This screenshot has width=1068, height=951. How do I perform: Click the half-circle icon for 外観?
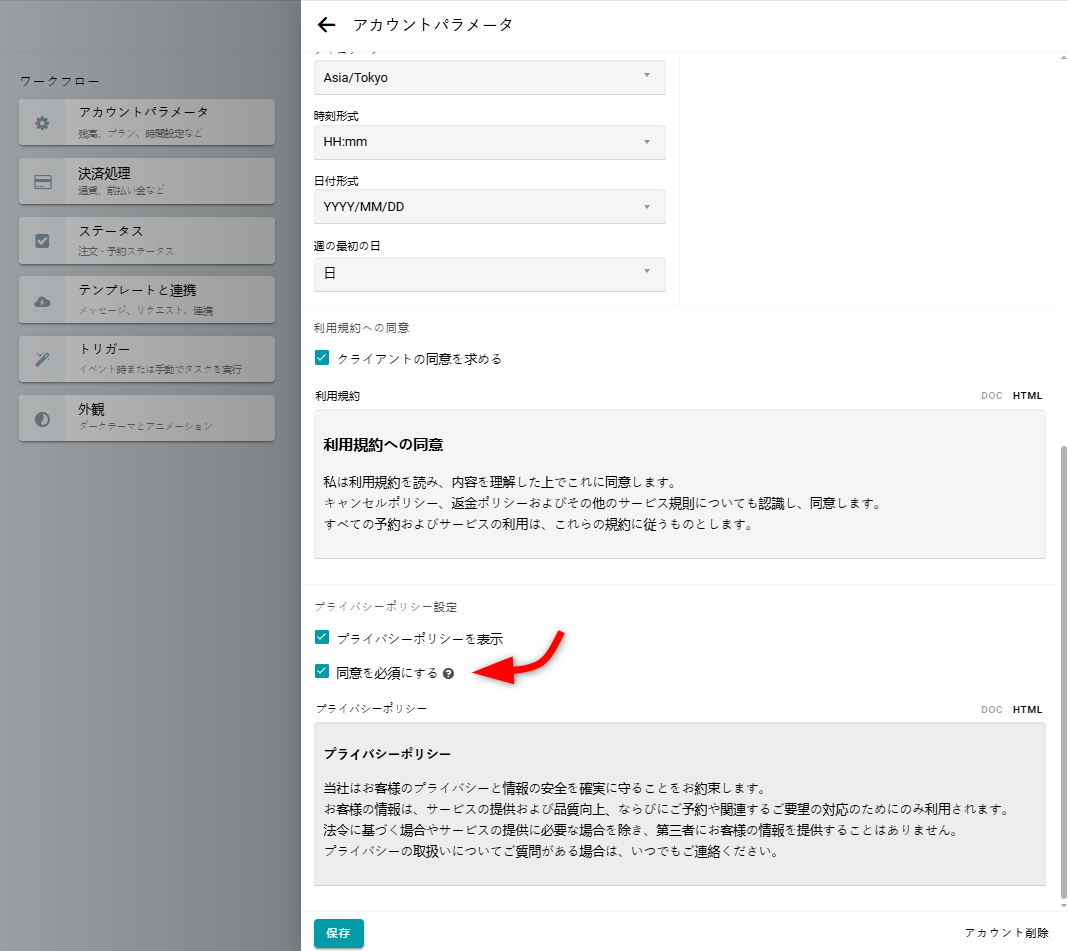(42, 419)
